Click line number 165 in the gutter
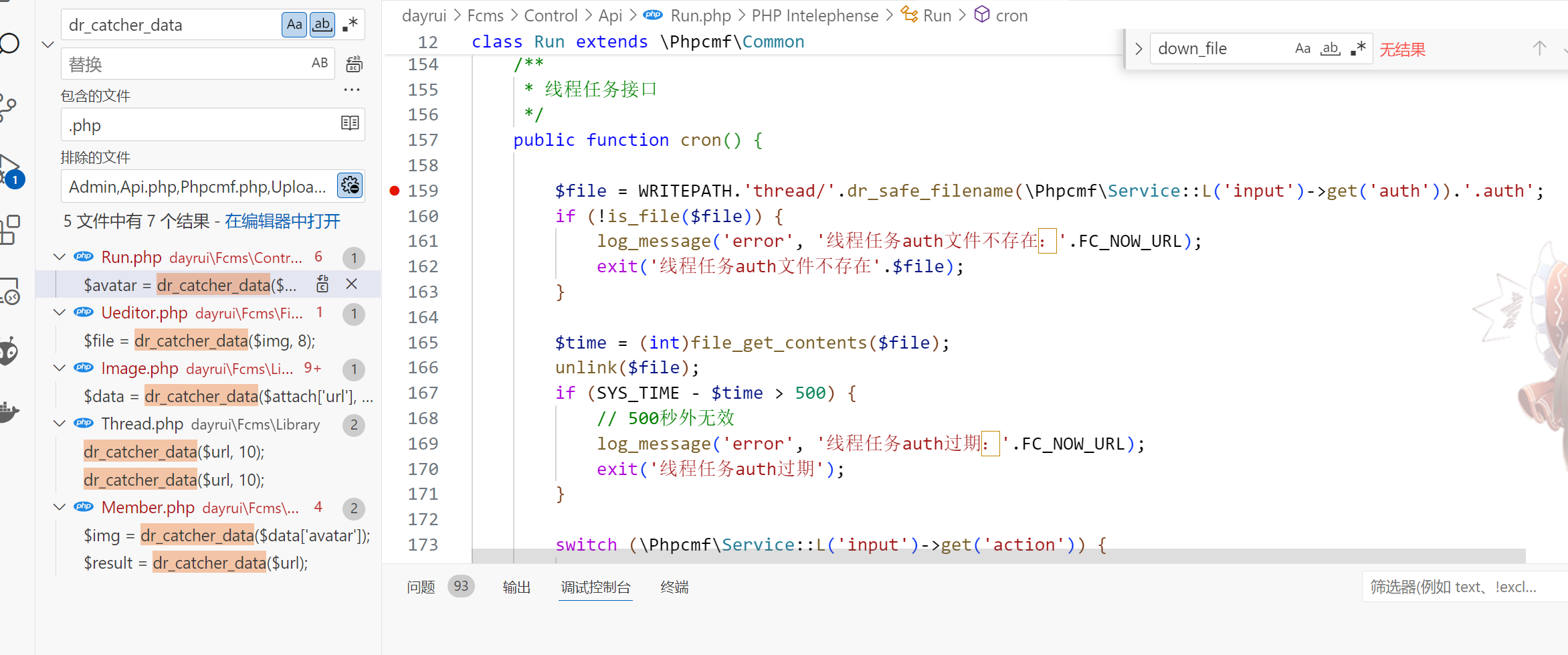The image size is (1568, 655). coord(423,343)
